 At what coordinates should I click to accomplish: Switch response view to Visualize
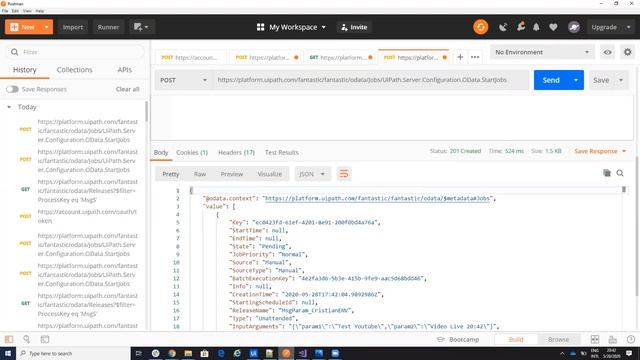[x=269, y=174]
